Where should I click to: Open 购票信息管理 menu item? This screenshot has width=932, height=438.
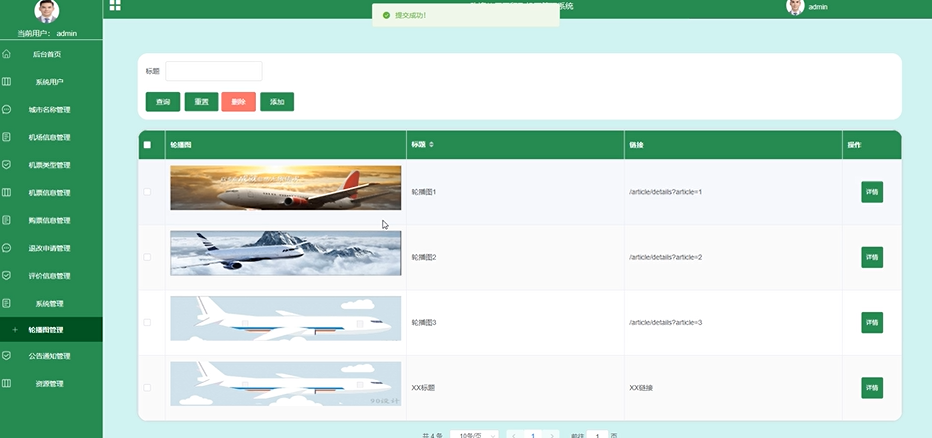pyautogui.click(x=51, y=220)
